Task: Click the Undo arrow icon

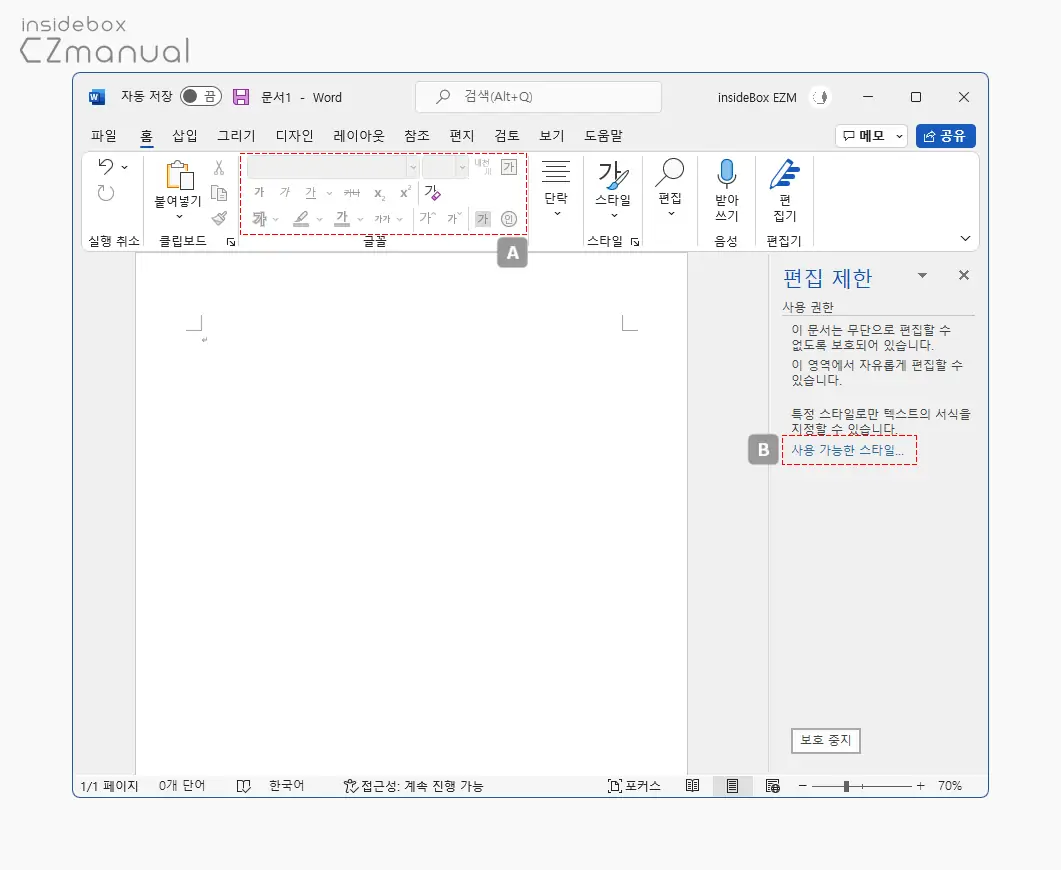Action: click(106, 166)
